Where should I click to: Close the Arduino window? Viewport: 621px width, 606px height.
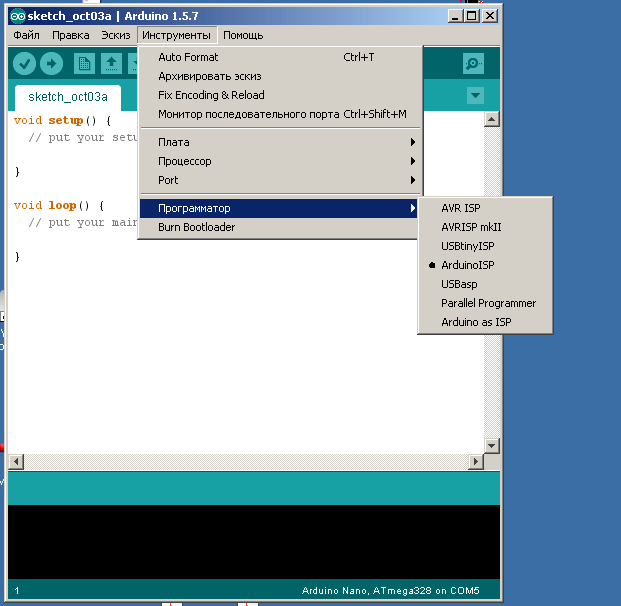tap(490, 16)
